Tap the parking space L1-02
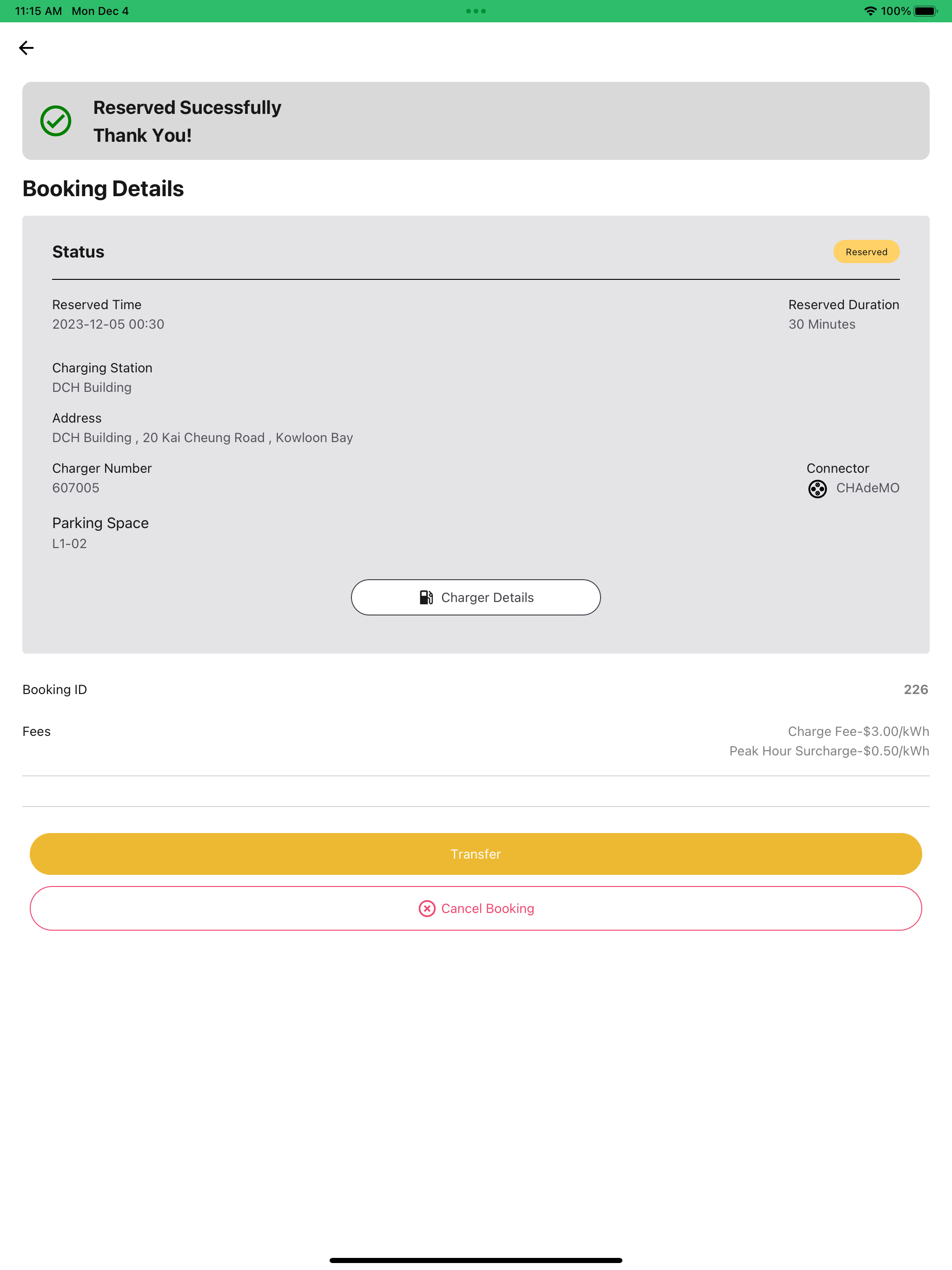The width and height of the screenshot is (952, 1270). tap(69, 544)
